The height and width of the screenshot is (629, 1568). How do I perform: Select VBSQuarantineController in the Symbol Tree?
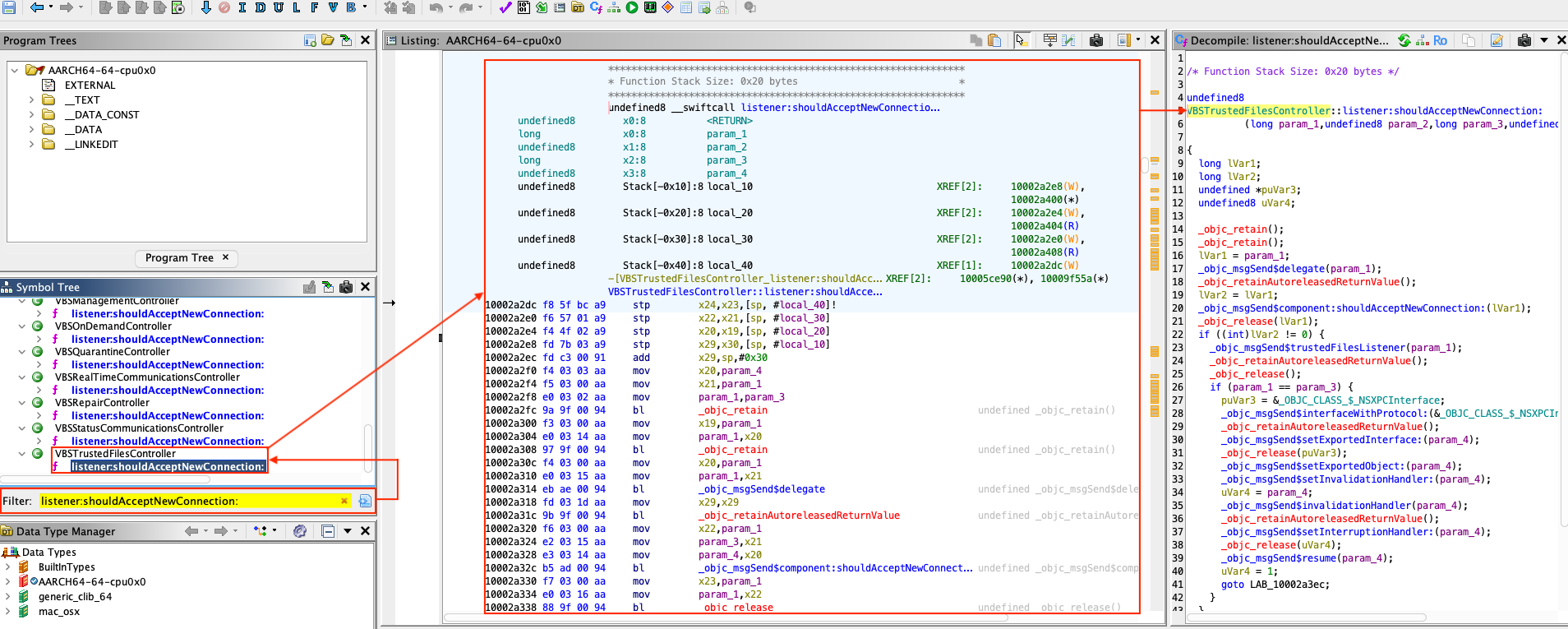[113, 352]
